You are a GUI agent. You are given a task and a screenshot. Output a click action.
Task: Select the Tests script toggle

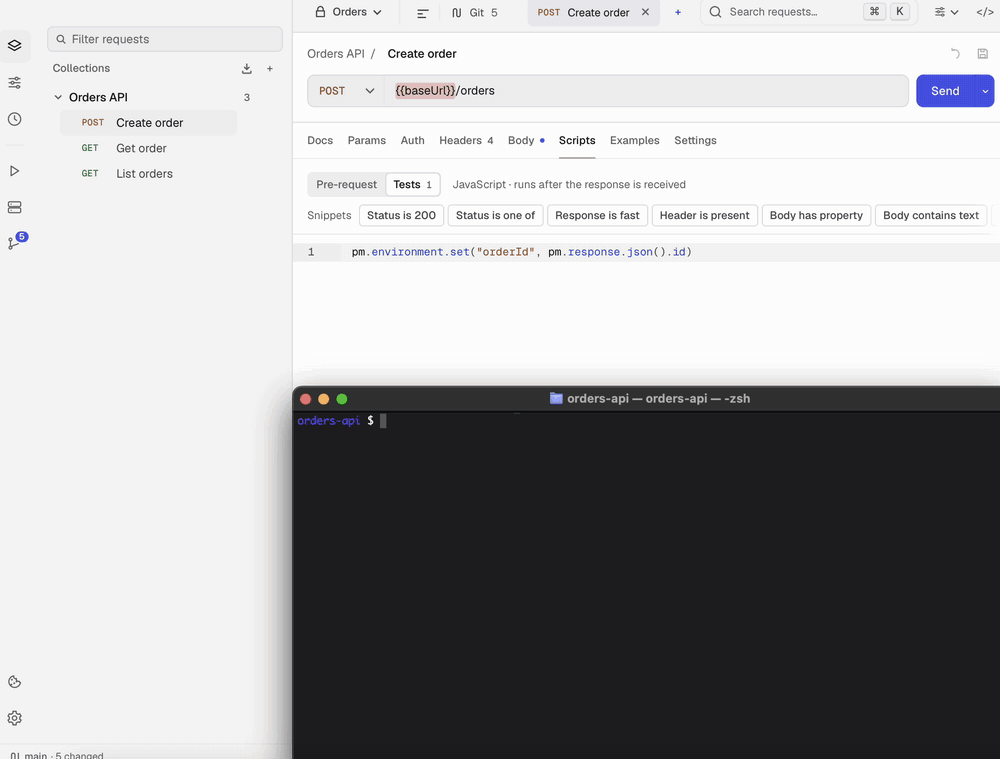pos(413,184)
